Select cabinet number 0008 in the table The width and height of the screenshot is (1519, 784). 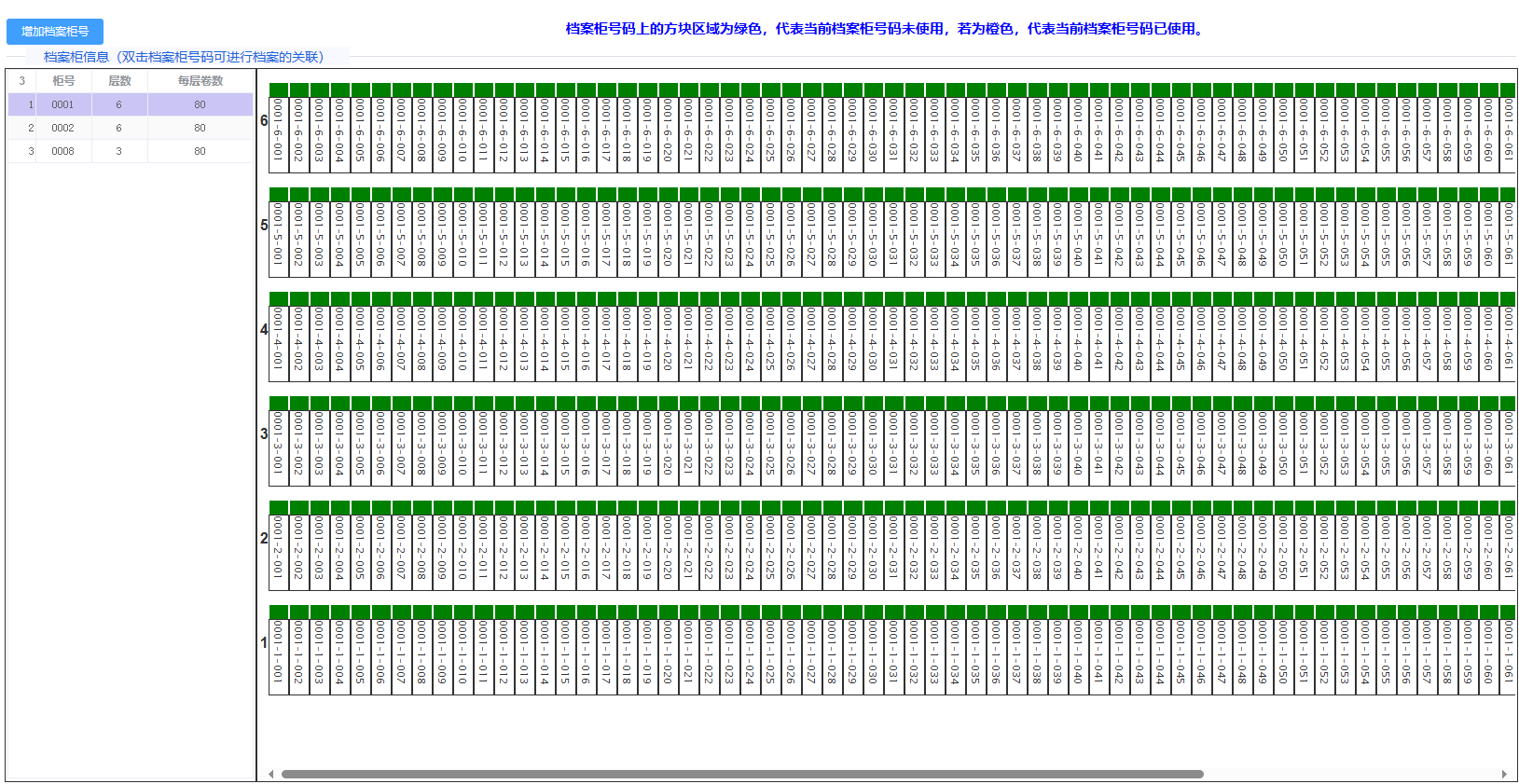point(62,151)
